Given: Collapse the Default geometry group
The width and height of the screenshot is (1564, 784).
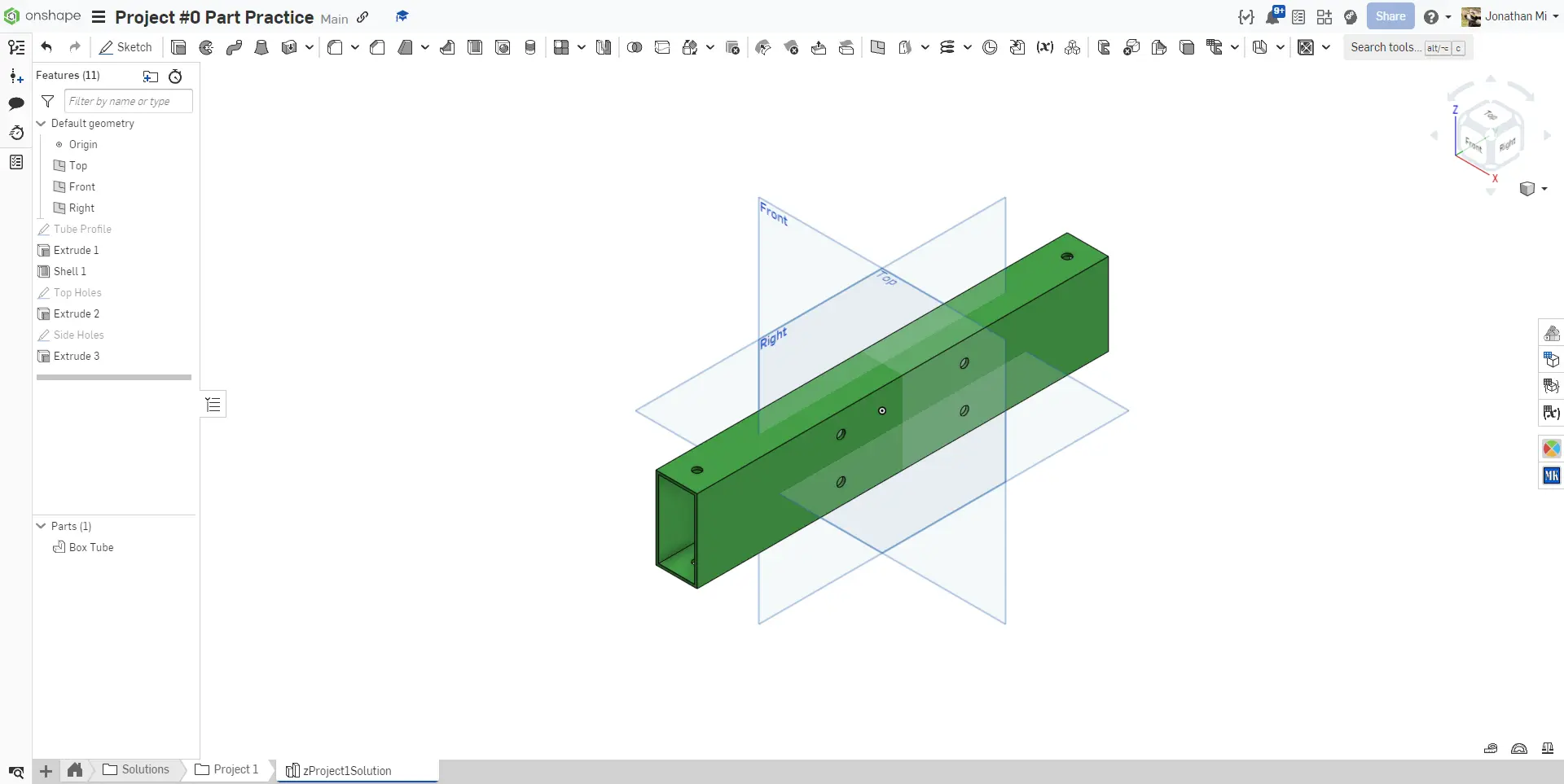Looking at the screenshot, I should (42, 123).
